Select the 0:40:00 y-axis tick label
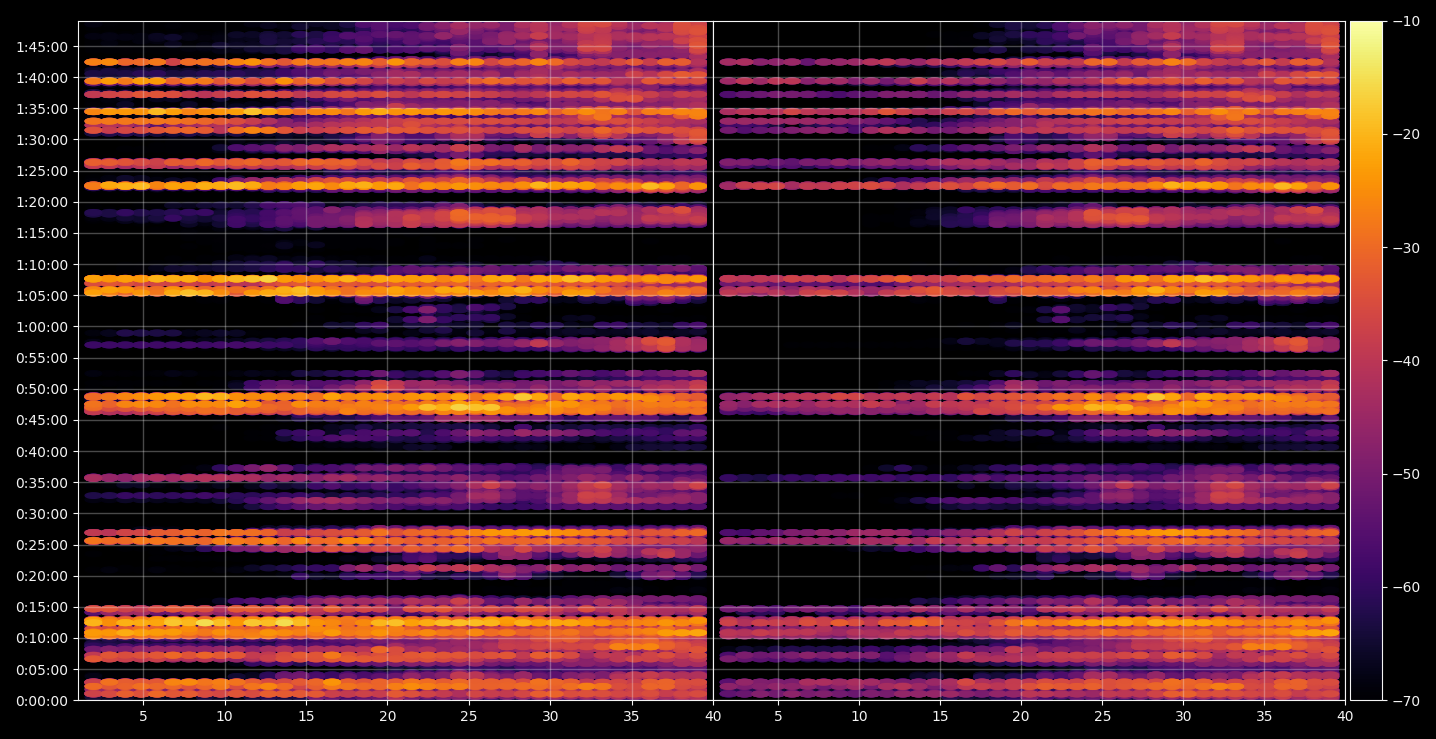This screenshot has height=739, width=1436. point(42,452)
